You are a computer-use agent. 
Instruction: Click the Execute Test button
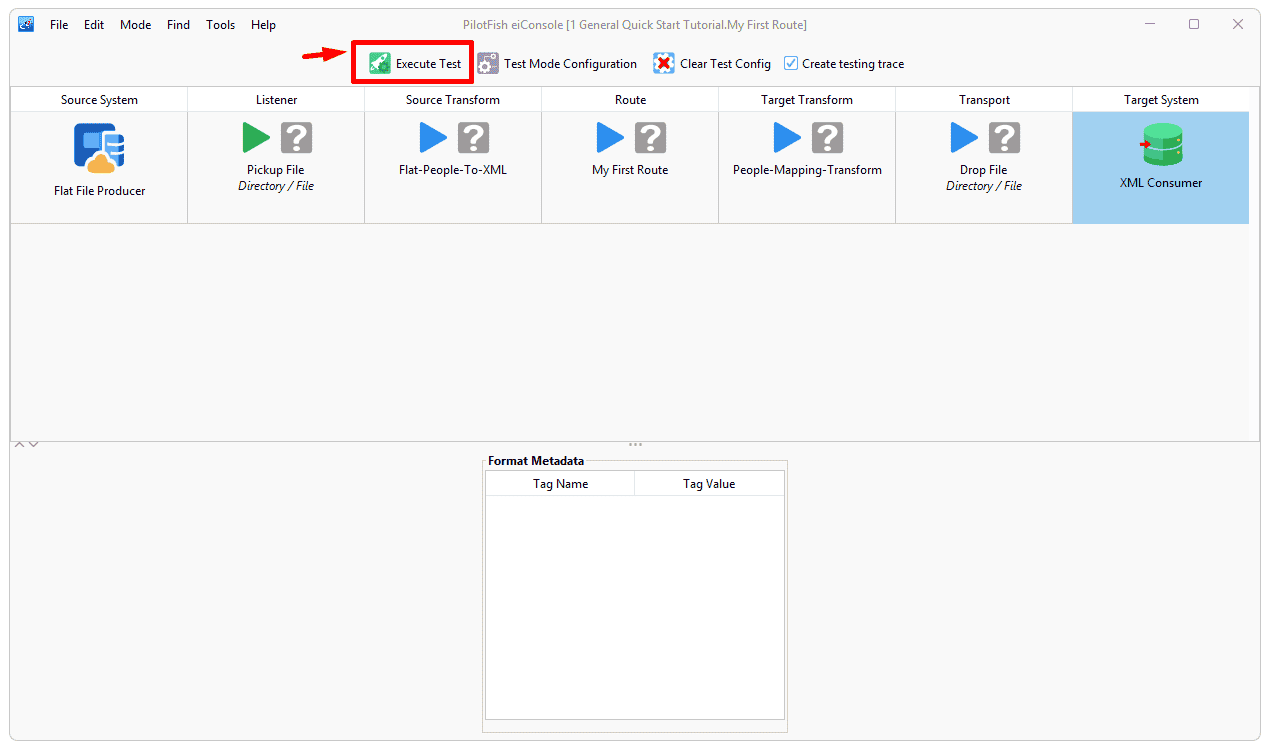(x=414, y=64)
